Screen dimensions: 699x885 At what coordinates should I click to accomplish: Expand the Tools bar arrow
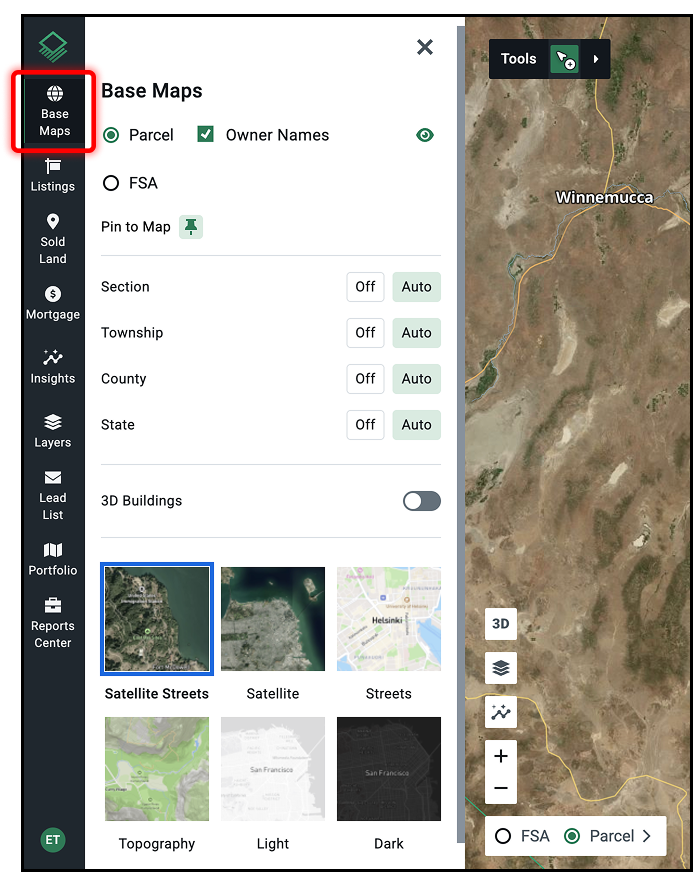click(x=595, y=59)
